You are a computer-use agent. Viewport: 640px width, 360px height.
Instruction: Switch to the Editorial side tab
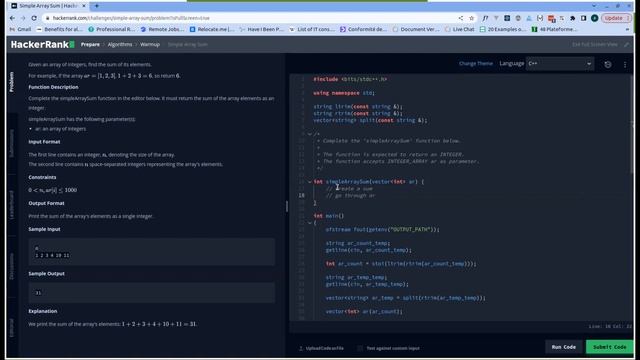tap(11, 328)
